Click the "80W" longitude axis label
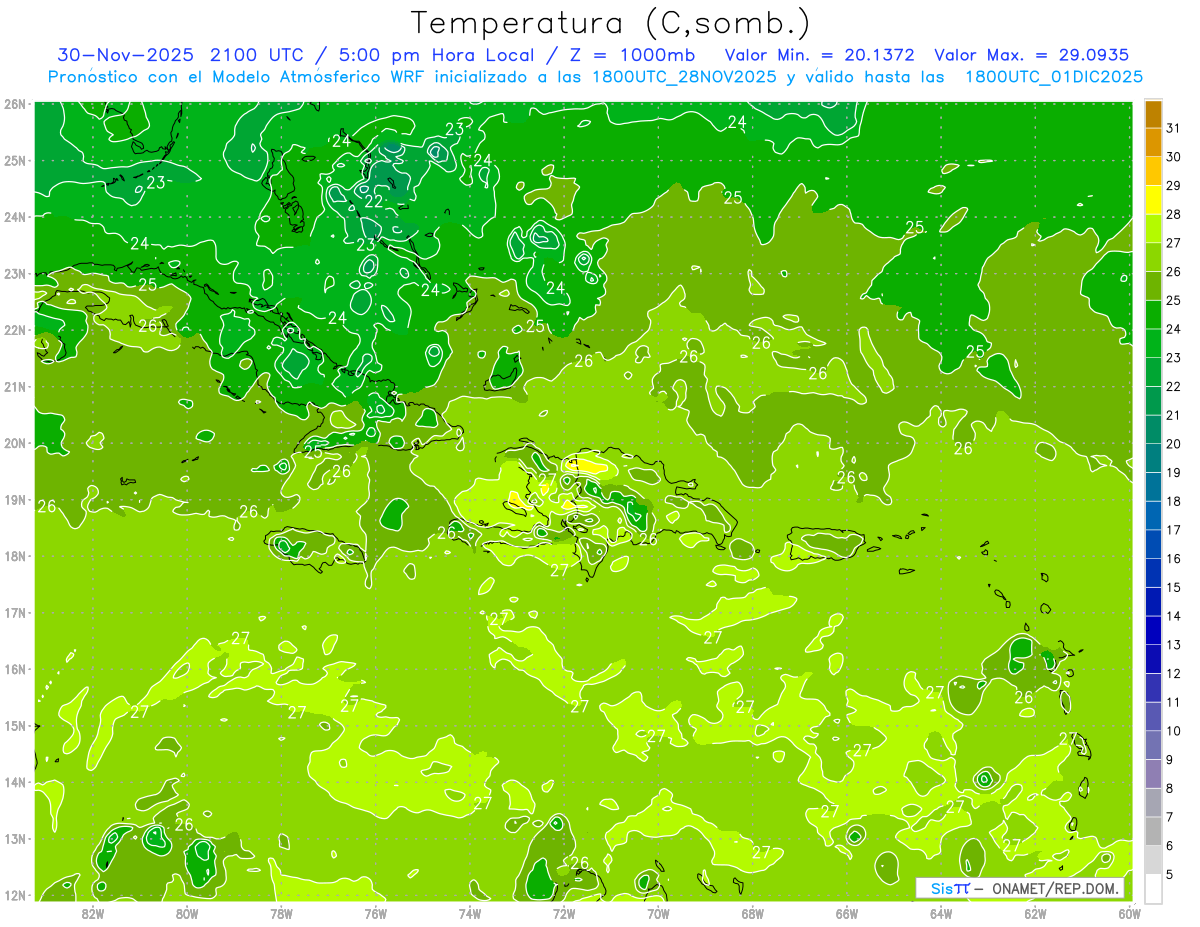 click(186, 913)
